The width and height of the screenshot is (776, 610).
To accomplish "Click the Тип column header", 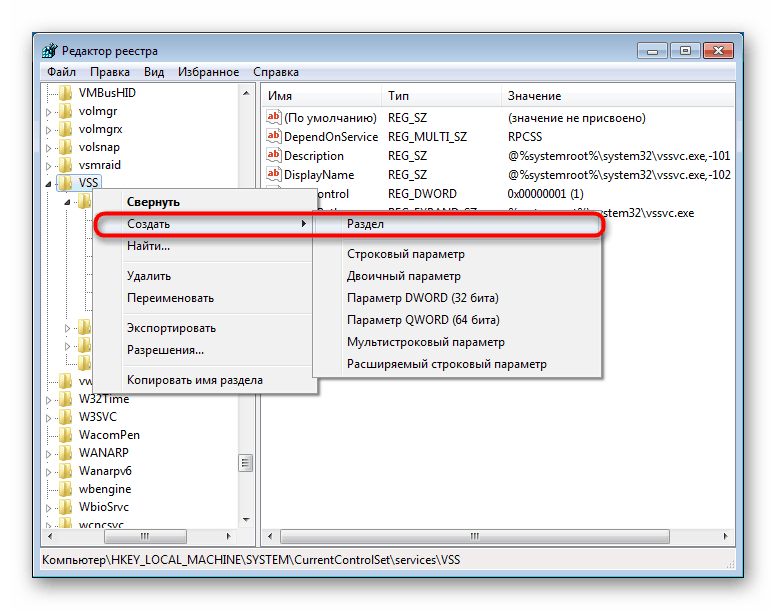I will coord(442,95).
